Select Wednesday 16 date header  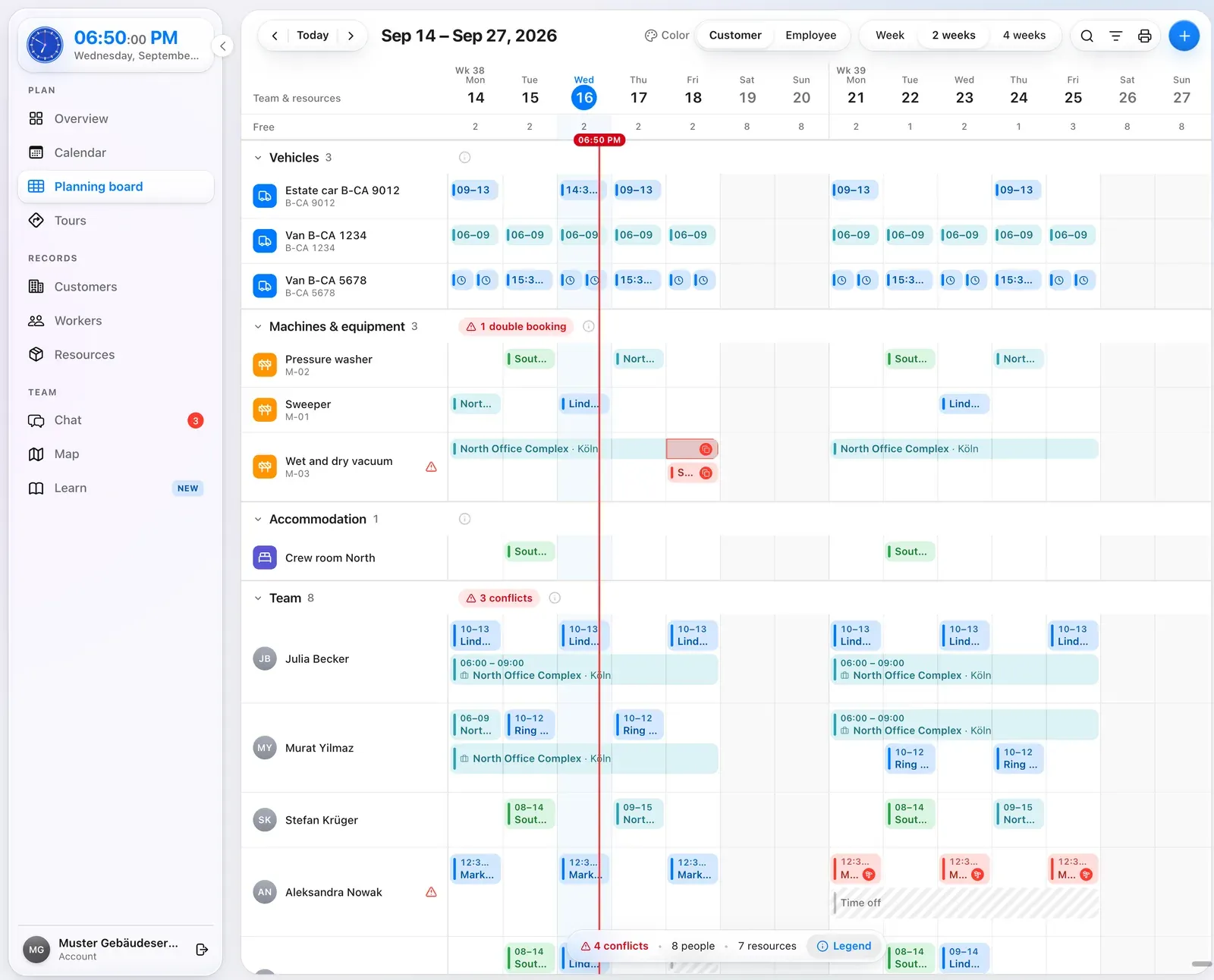pos(584,92)
